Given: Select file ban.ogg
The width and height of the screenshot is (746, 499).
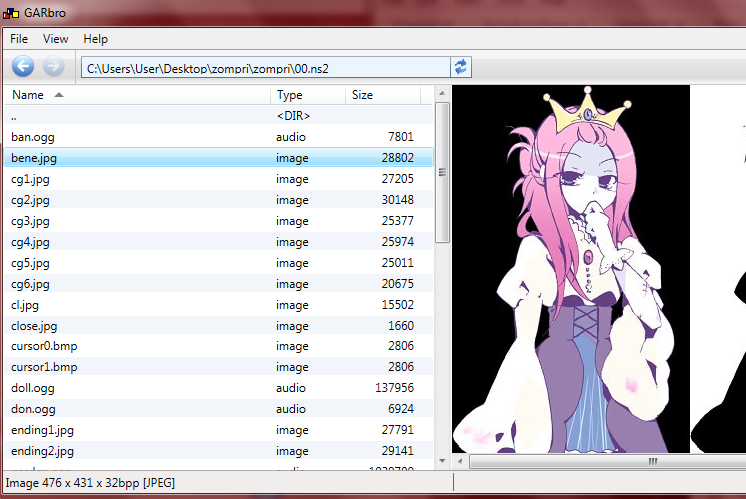Looking at the screenshot, I should pyautogui.click(x=219, y=137).
